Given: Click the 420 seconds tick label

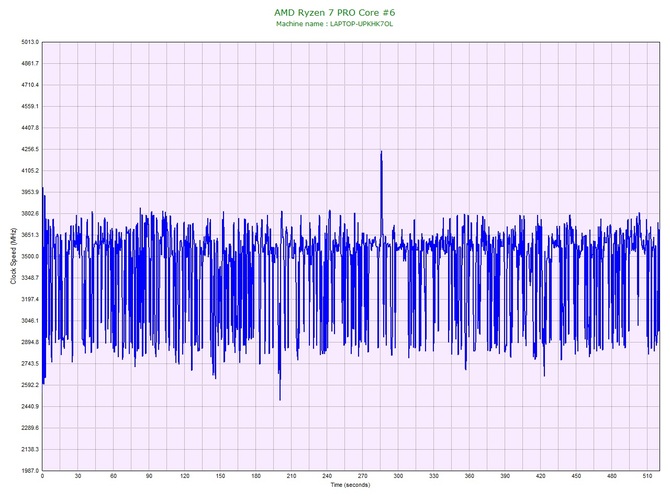Looking at the screenshot, I should 540,477.
